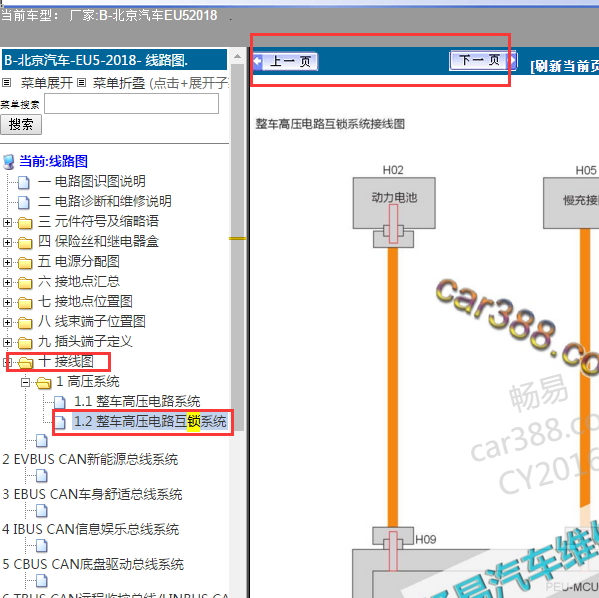Screen dimensions: 599x598
Task: Select 六 接地点汇总 folder label
Action: coord(79,282)
